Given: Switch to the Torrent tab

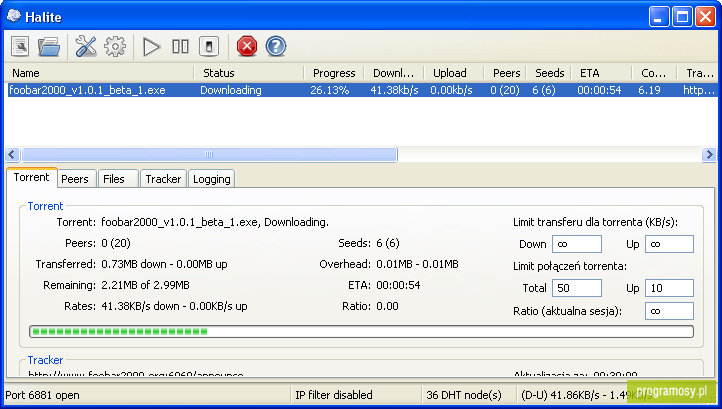Looking at the screenshot, I should (31, 177).
